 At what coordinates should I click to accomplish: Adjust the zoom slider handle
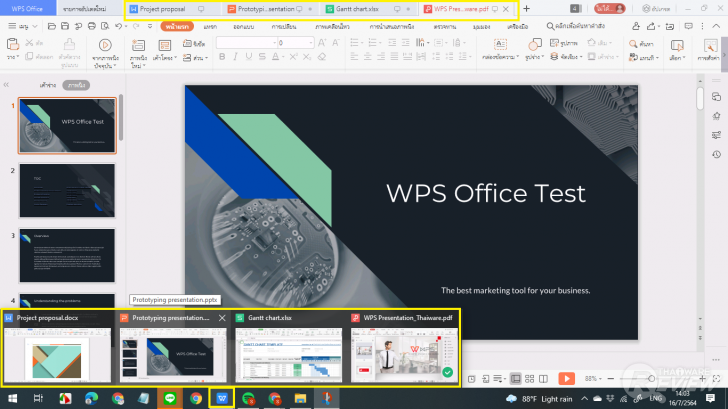pyautogui.click(x=651, y=379)
